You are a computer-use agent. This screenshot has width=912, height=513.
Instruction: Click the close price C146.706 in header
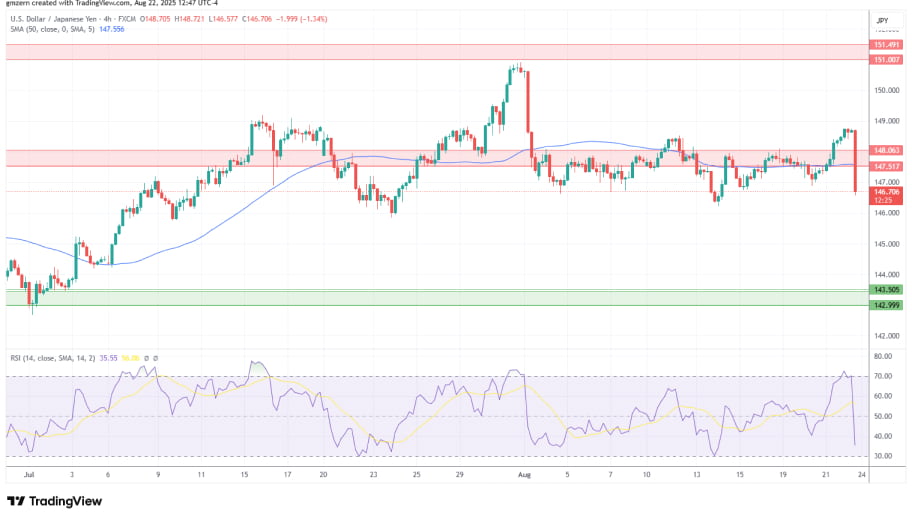[x=256, y=19]
